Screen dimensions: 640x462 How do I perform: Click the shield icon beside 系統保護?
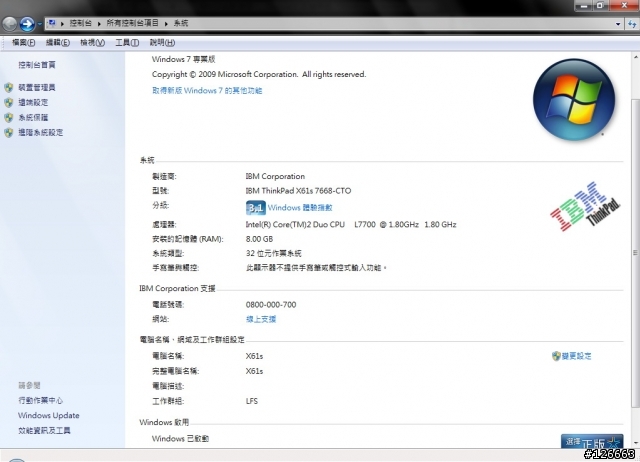click(9, 118)
